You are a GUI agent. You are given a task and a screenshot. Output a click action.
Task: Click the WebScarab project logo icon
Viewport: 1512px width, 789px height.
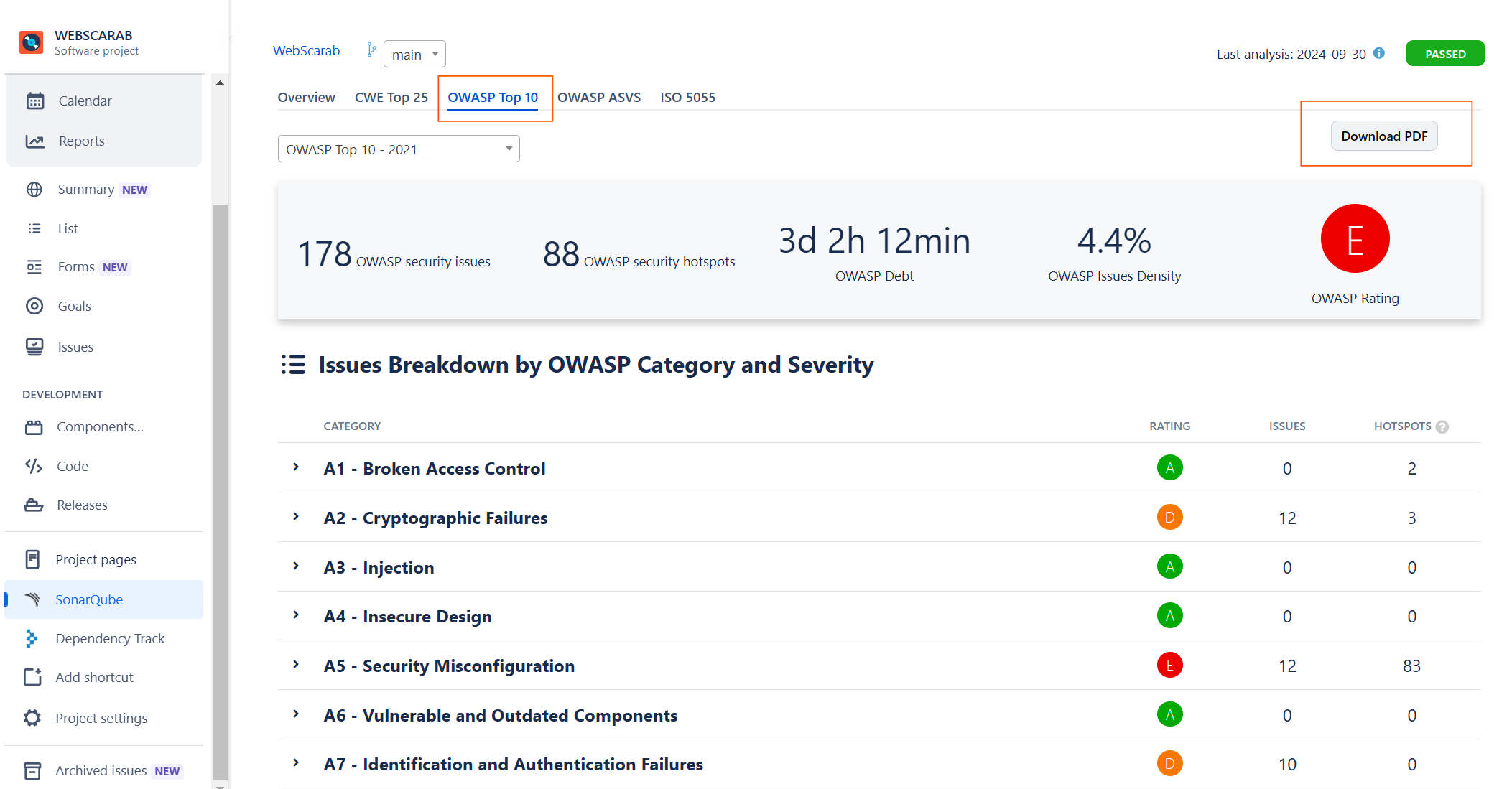31,42
